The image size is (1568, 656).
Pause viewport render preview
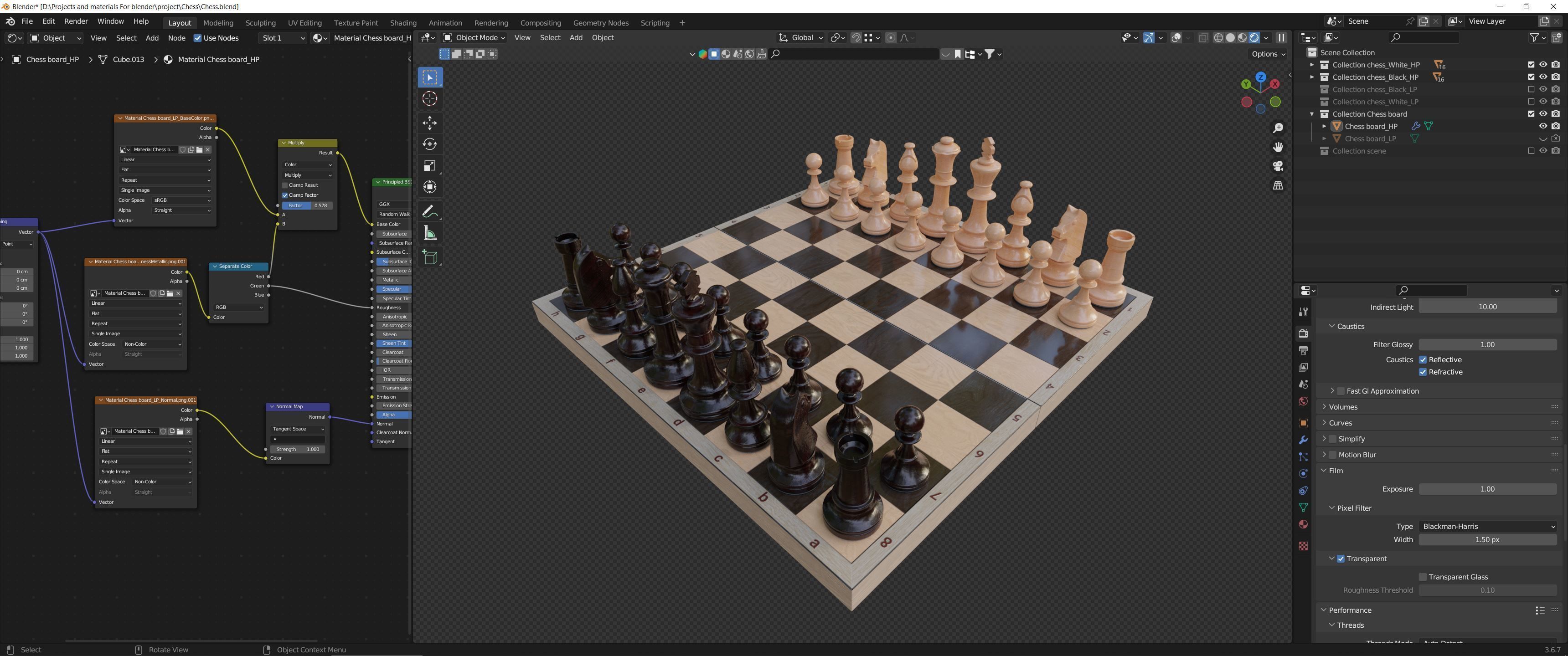coord(1281,38)
